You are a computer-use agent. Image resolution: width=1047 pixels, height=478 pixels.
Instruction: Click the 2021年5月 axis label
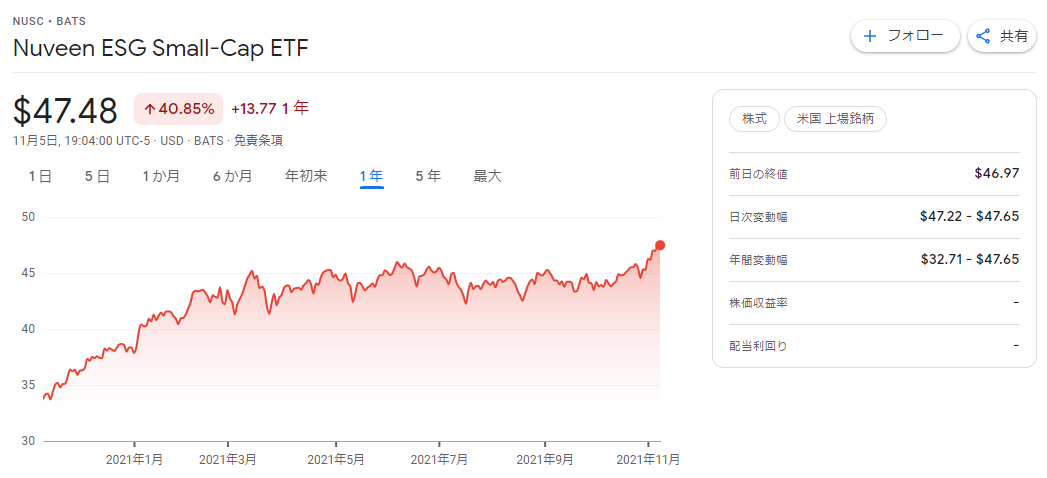(x=336, y=459)
